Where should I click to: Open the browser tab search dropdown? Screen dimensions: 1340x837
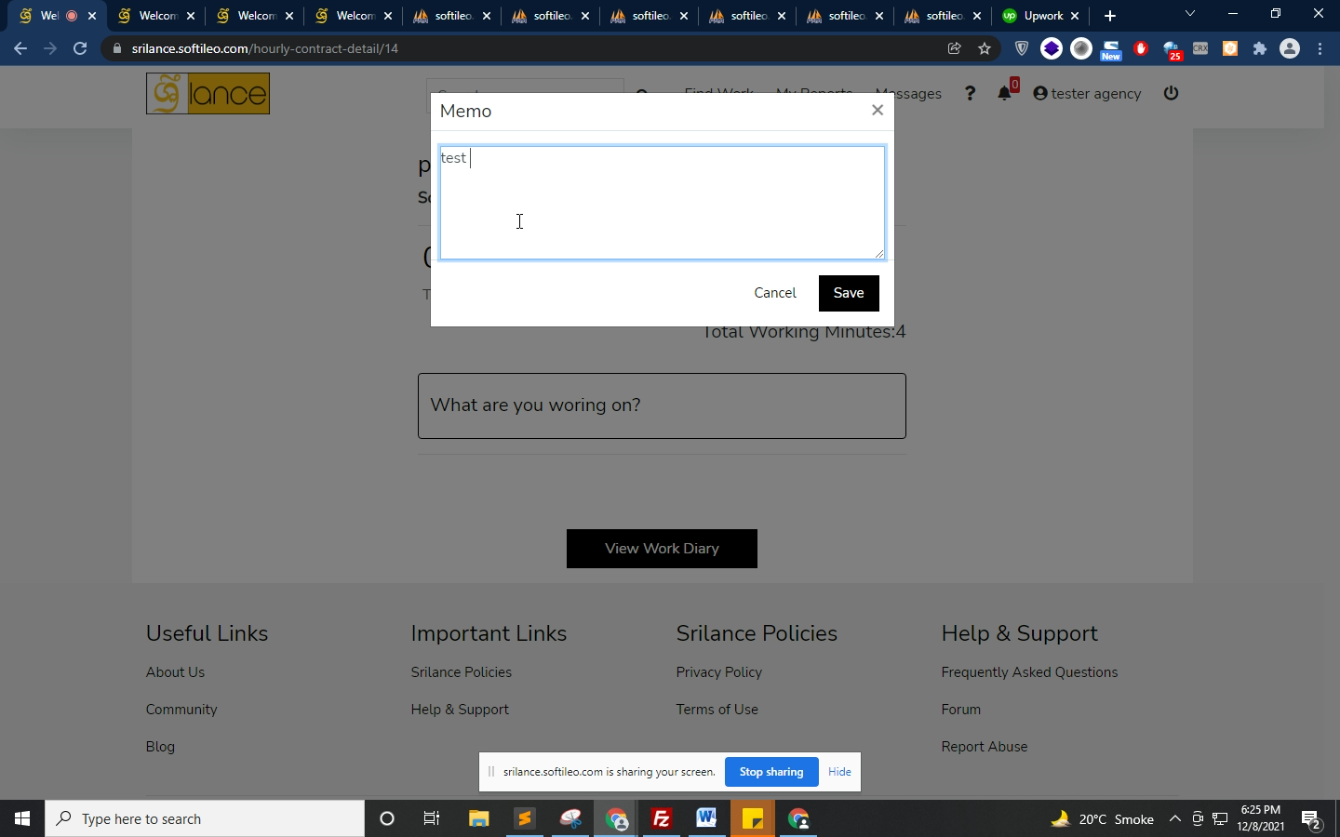1189,15
